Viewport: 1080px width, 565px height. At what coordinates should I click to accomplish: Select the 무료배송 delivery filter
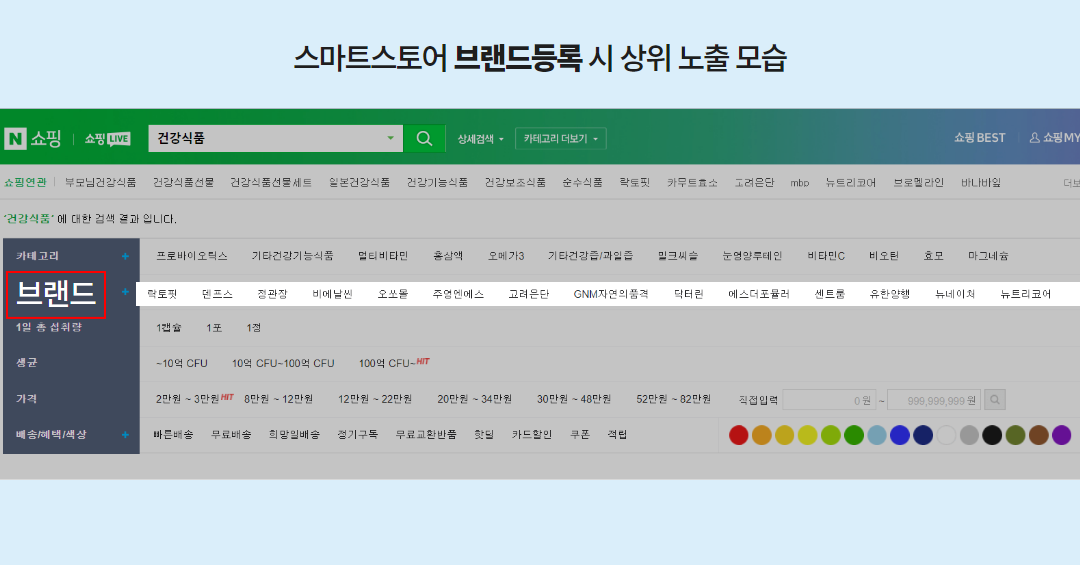click(x=231, y=435)
